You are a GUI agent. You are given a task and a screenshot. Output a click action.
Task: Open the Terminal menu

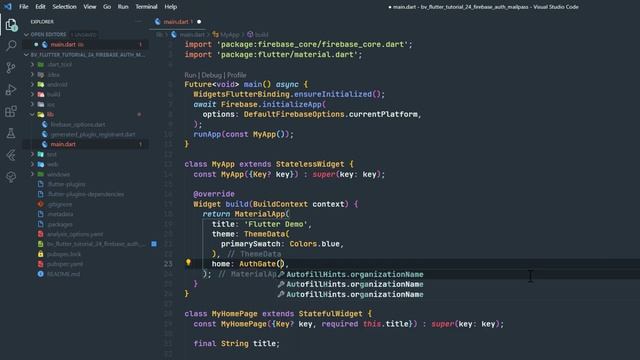pos(146,7)
